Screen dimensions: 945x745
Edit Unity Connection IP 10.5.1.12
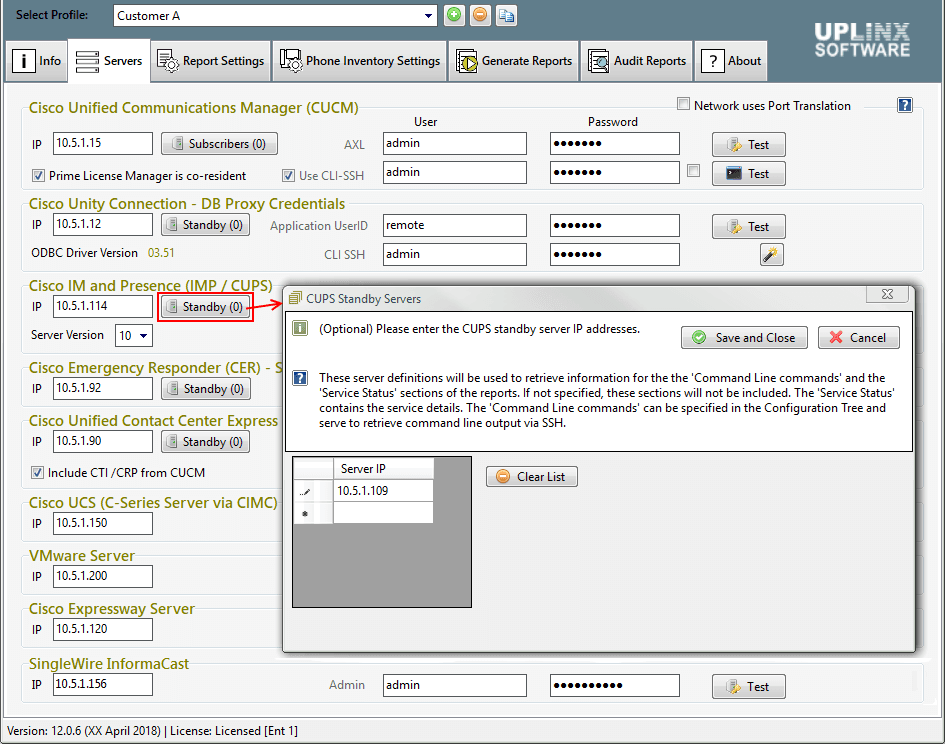click(x=103, y=225)
